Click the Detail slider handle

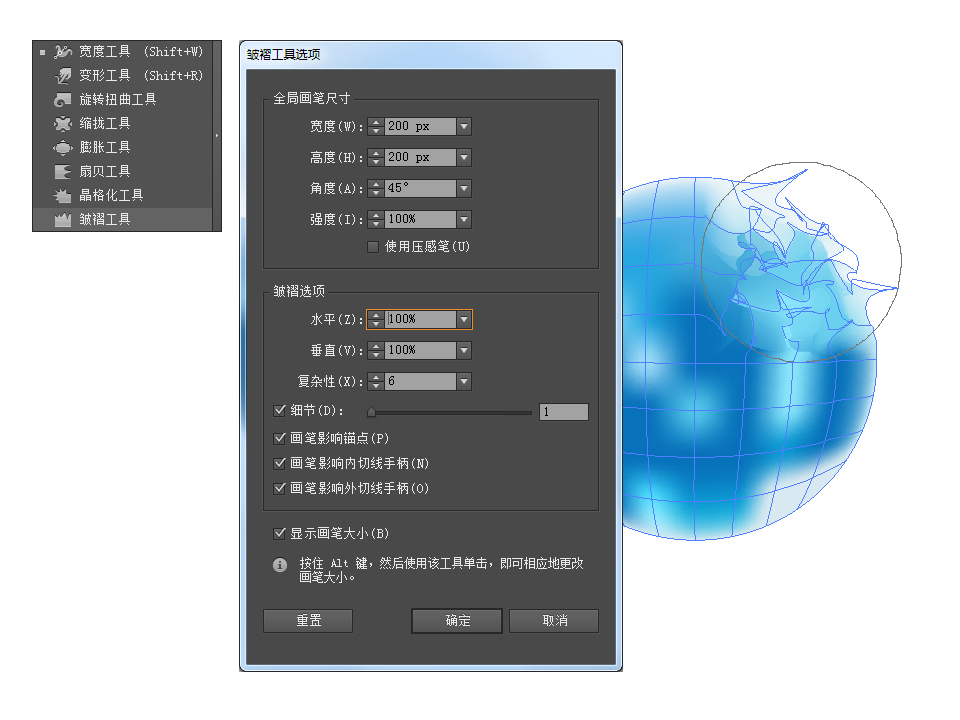(371, 411)
